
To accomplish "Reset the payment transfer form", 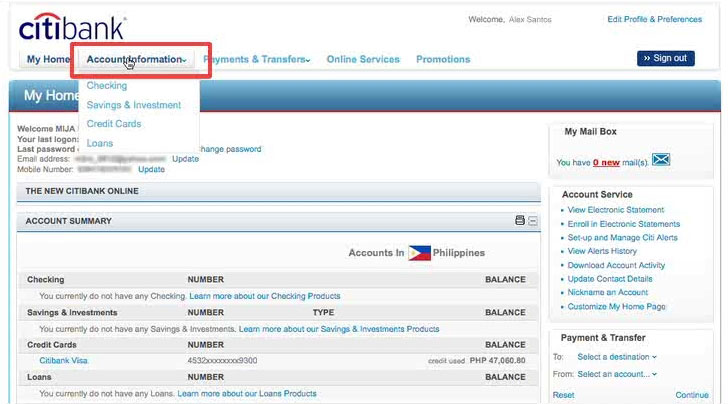I will coord(563,395).
